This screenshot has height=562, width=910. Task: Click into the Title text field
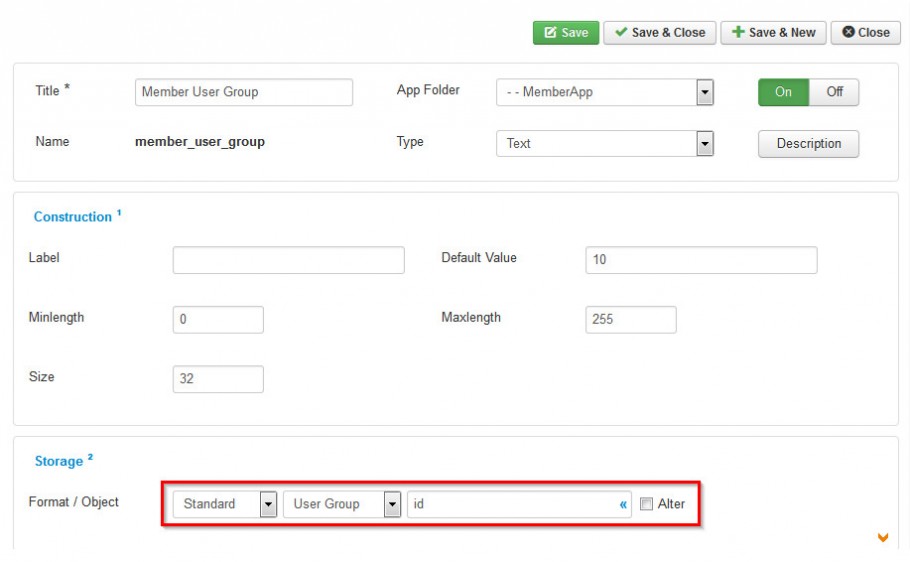coord(244,92)
